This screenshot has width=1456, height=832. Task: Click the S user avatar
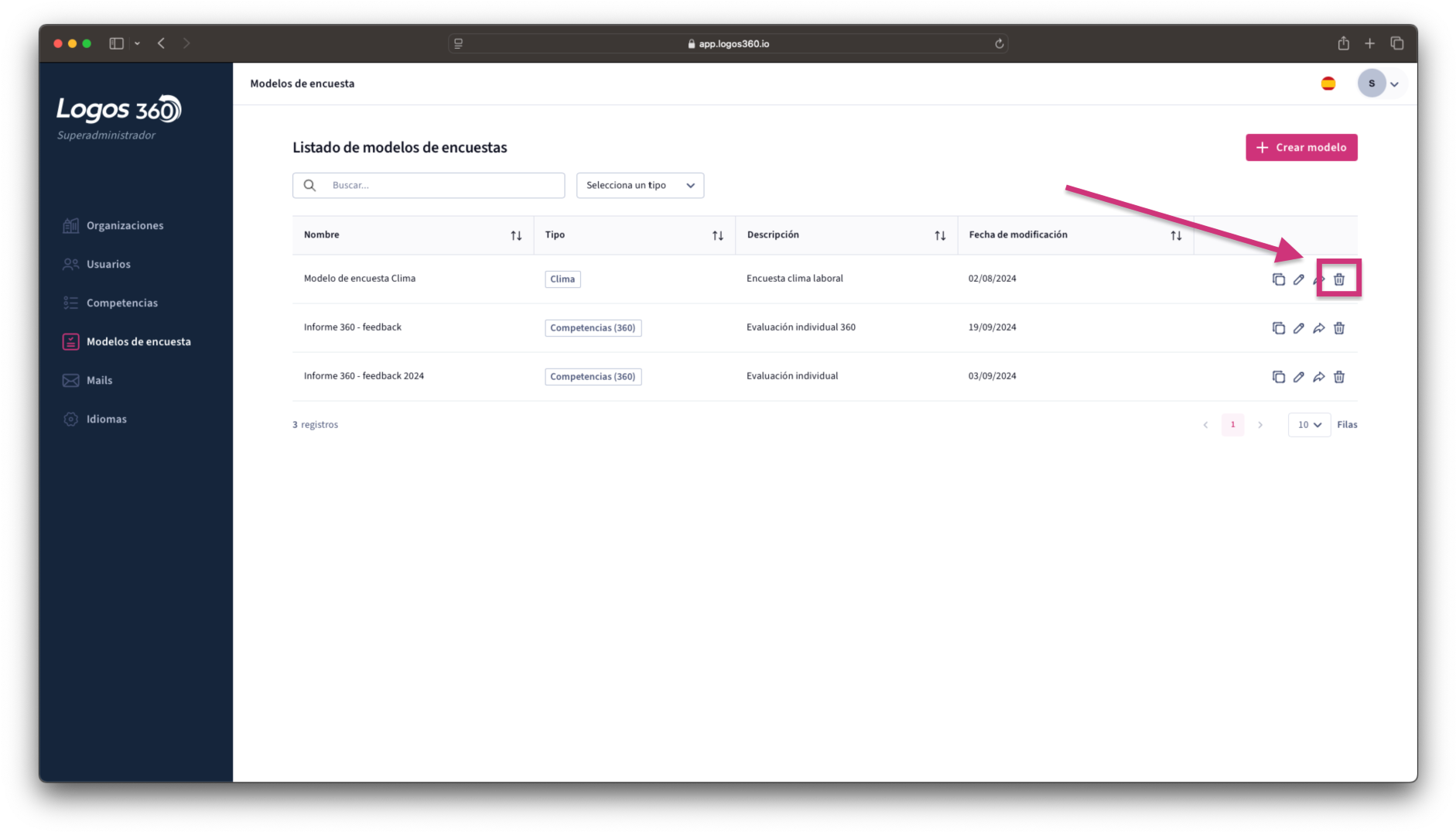1372,84
